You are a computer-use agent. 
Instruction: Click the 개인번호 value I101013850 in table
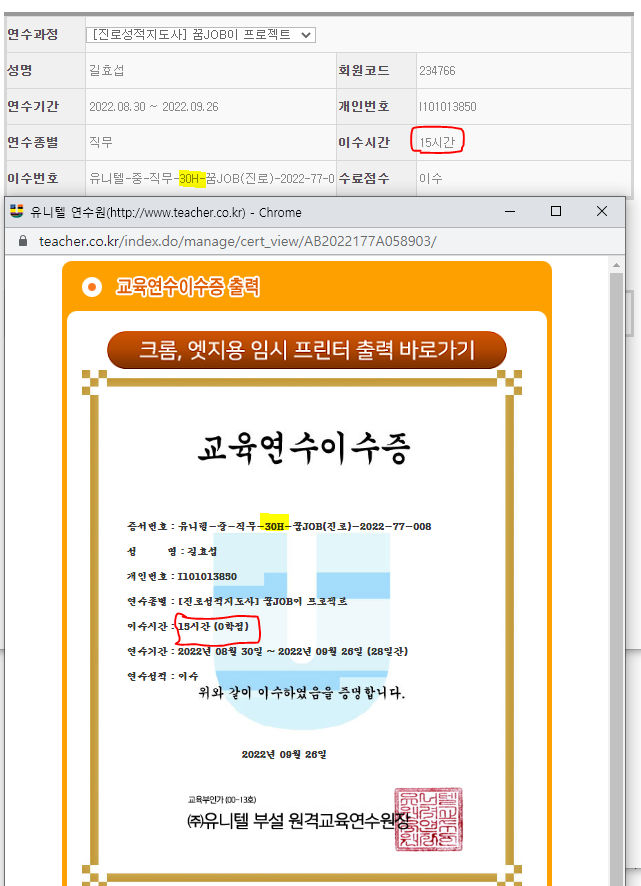tap(448, 107)
